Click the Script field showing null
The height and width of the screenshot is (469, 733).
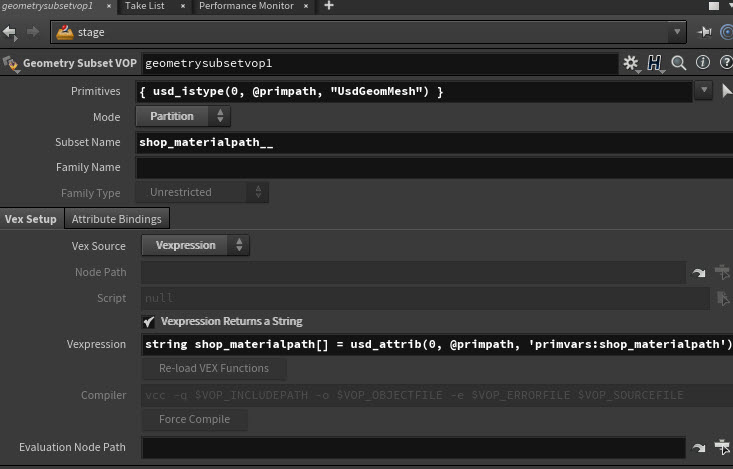pos(425,298)
